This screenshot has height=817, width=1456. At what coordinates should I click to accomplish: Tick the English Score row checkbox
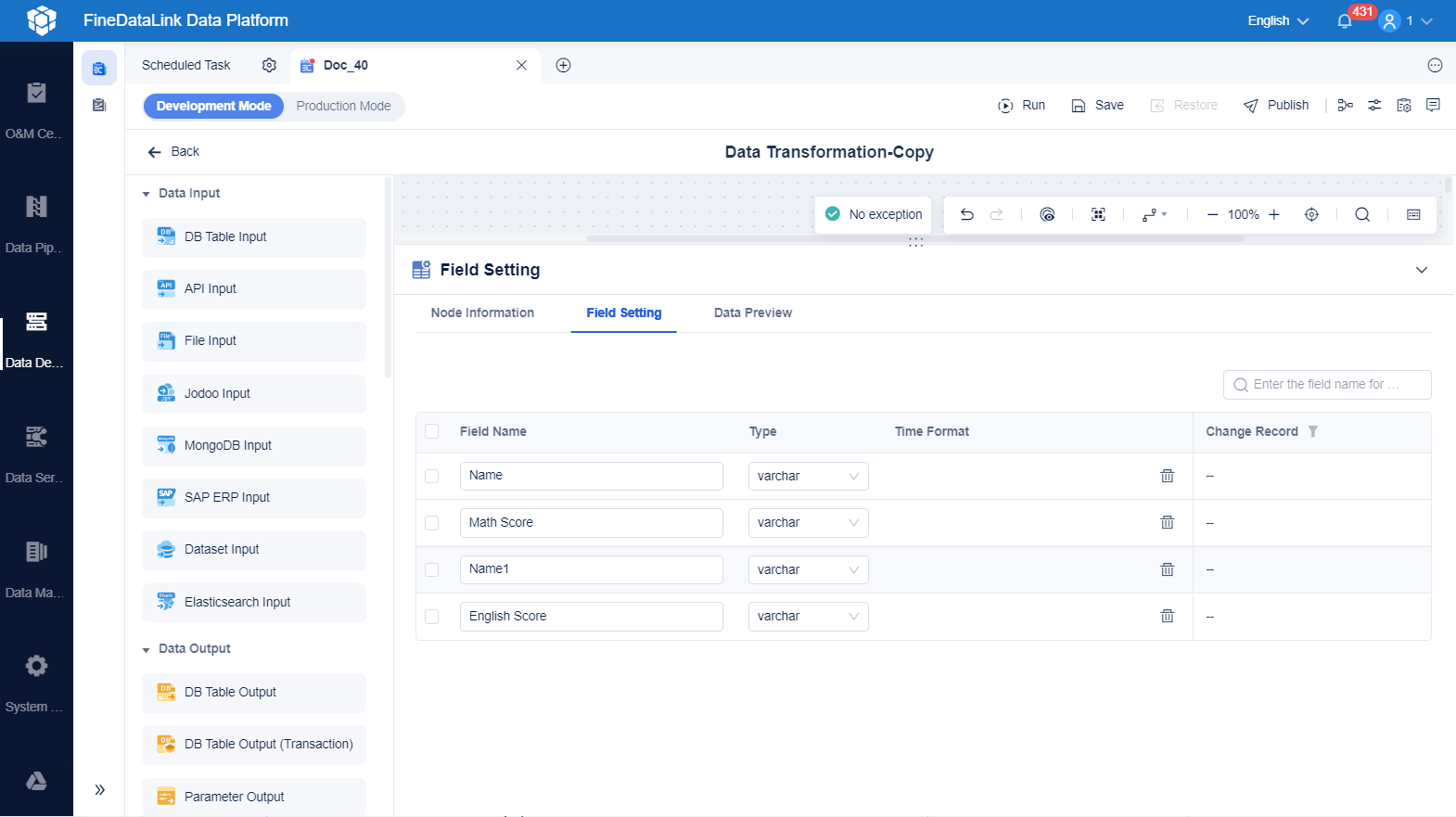tap(431, 616)
